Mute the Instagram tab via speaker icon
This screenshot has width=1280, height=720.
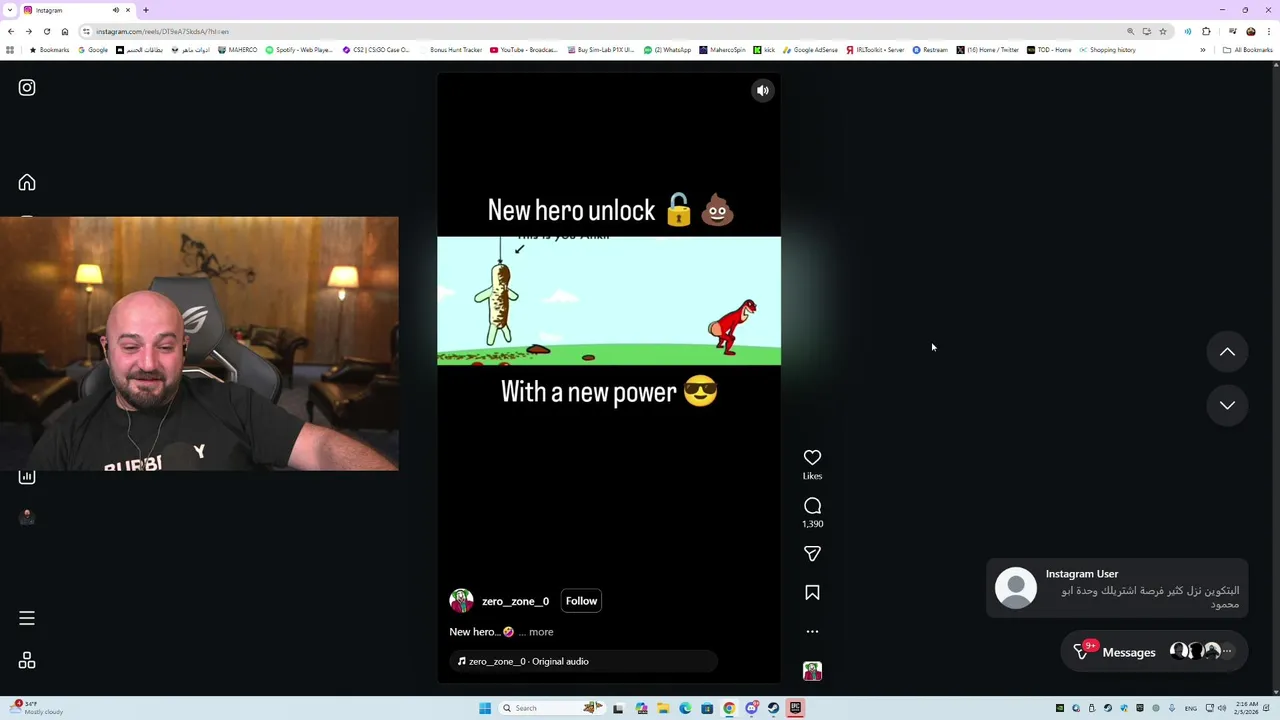116,10
